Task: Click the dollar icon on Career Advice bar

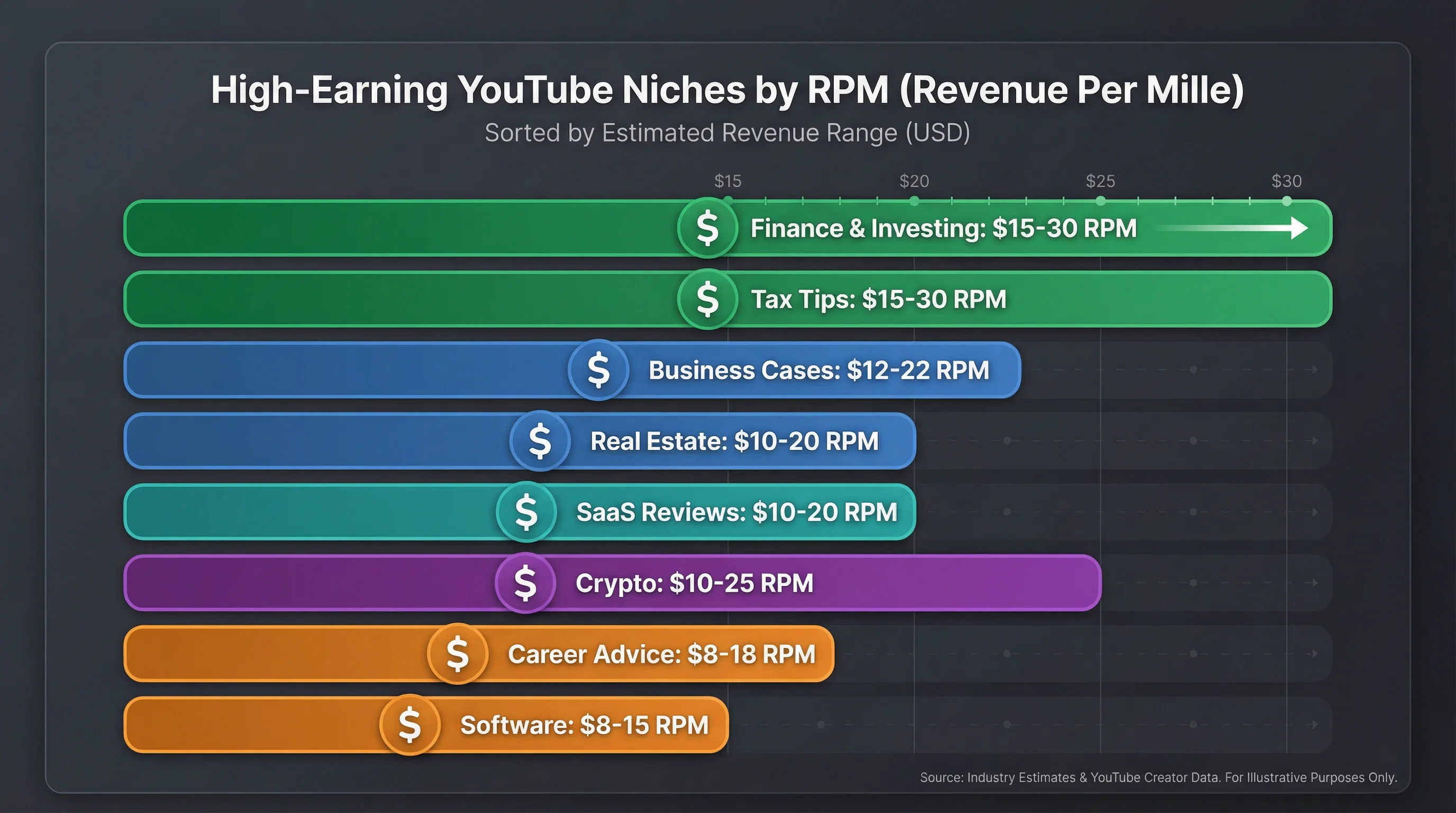Action: 457,654
